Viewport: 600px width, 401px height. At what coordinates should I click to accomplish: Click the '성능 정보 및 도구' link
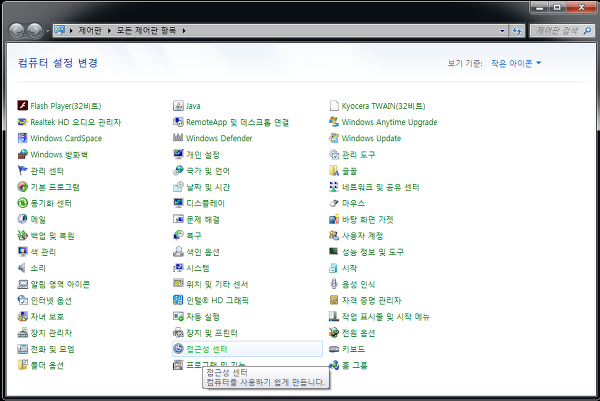[x=373, y=252]
